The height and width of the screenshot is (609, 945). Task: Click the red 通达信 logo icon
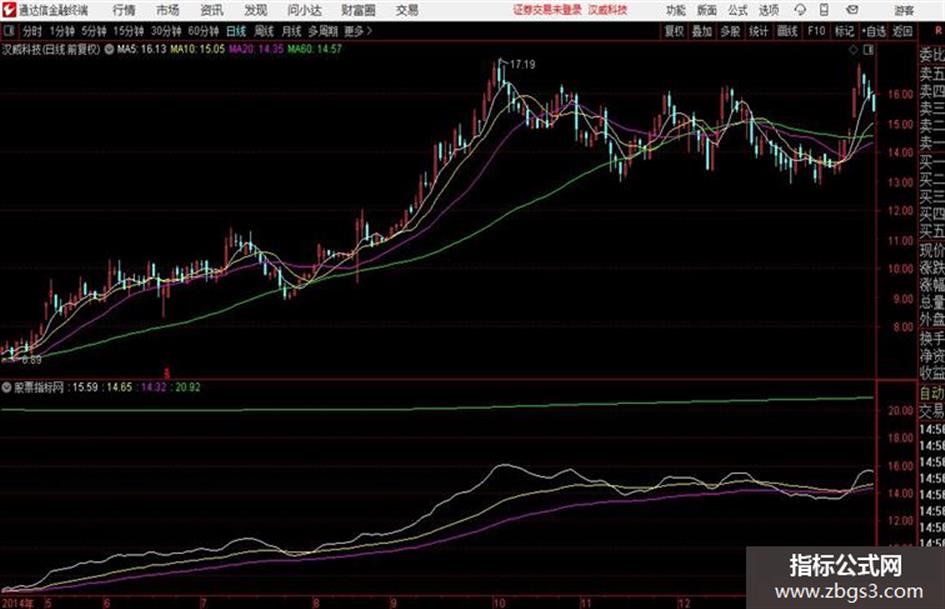point(9,10)
